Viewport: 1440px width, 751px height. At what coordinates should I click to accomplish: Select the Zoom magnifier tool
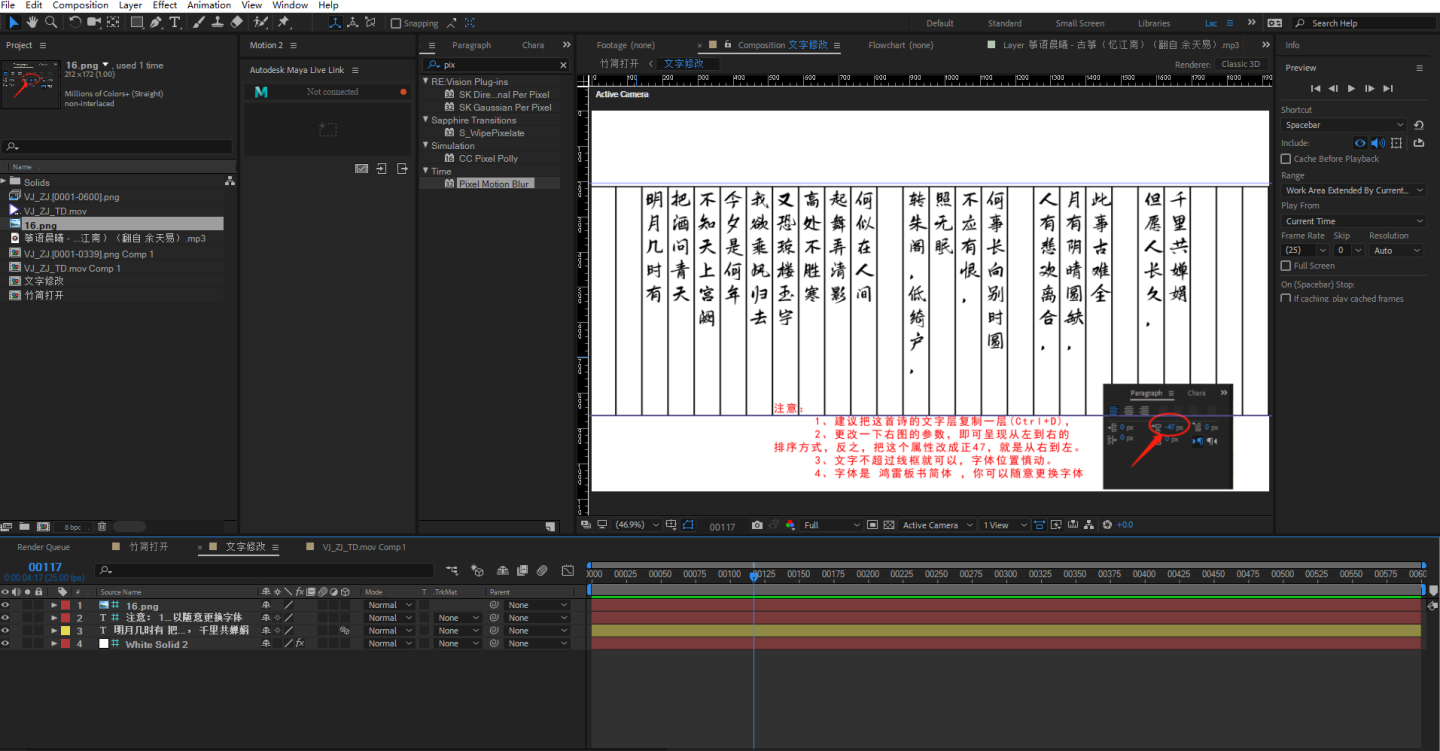[x=51, y=22]
